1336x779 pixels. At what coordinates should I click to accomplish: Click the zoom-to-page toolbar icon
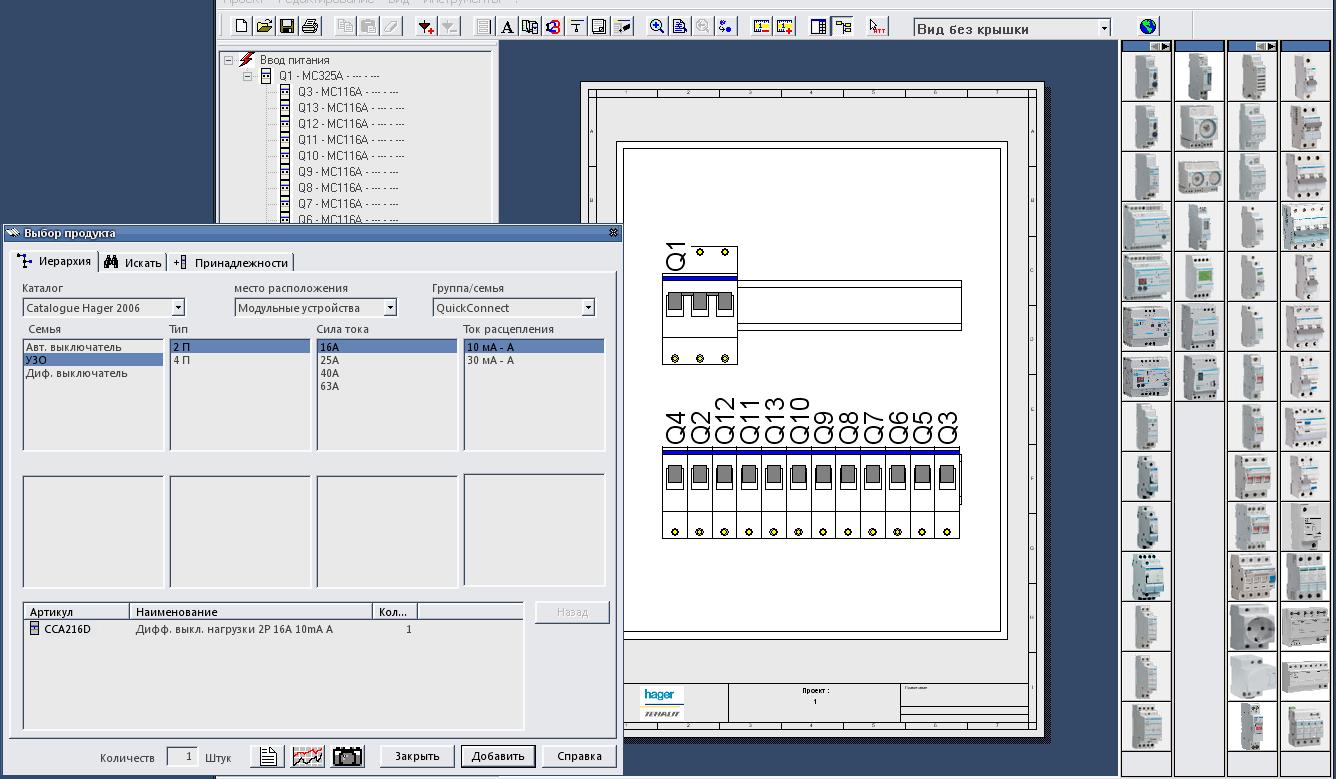(680, 27)
